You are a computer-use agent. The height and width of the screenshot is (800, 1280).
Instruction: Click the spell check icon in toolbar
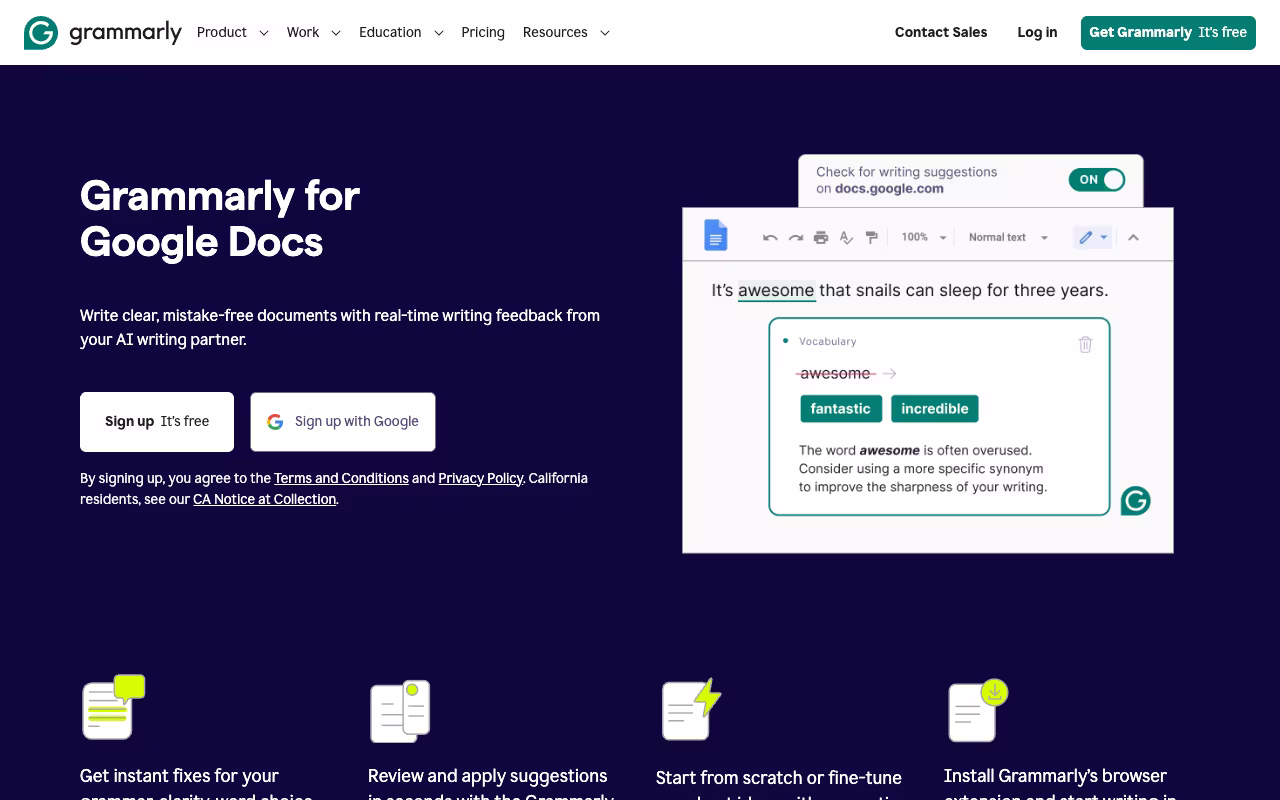click(x=846, y=237)
